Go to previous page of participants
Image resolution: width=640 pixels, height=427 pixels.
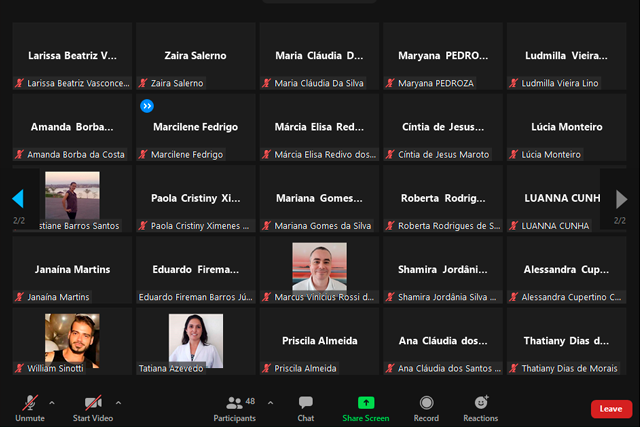(18, 198)
